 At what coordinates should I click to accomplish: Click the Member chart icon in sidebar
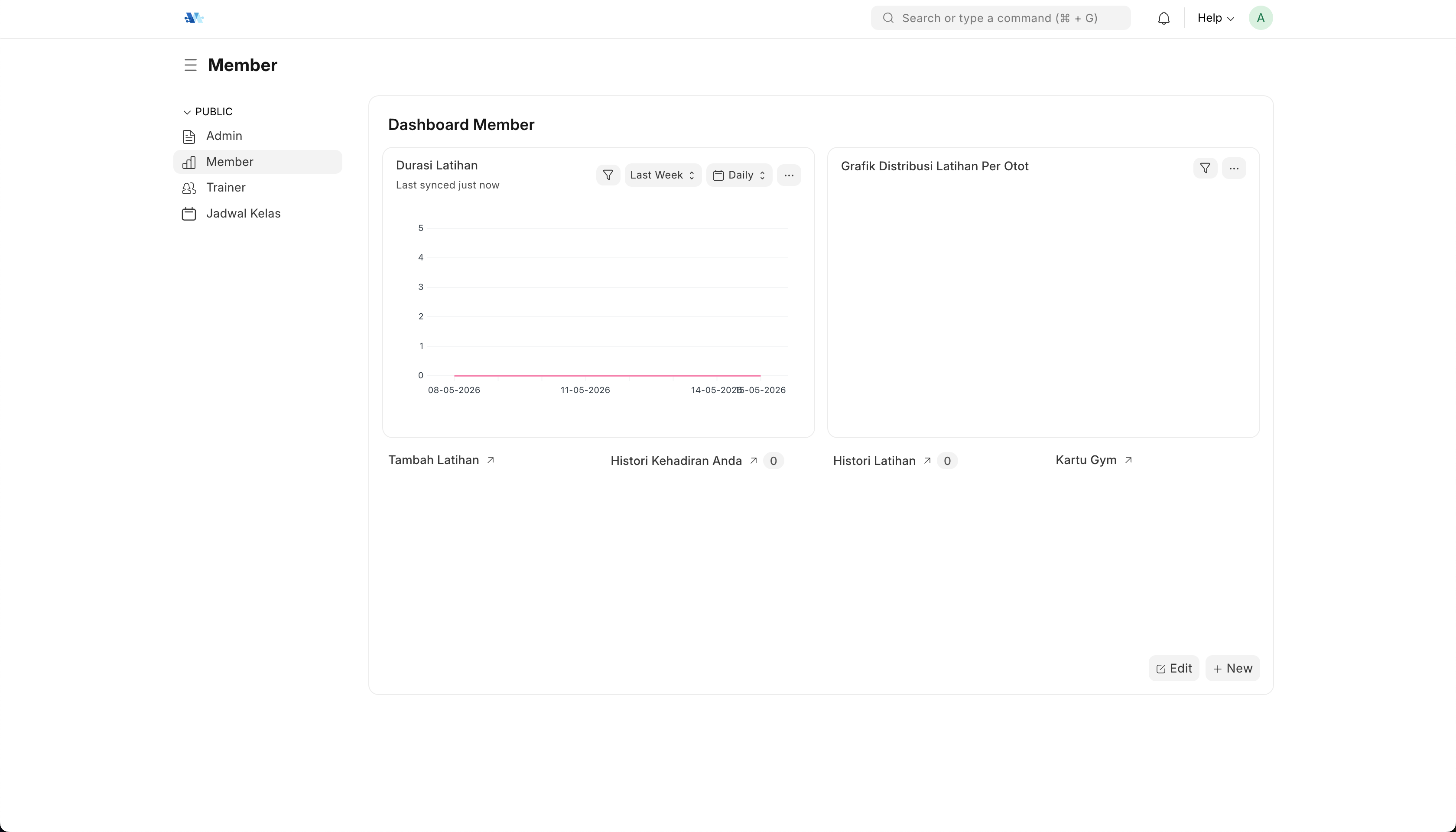[188, 162]
